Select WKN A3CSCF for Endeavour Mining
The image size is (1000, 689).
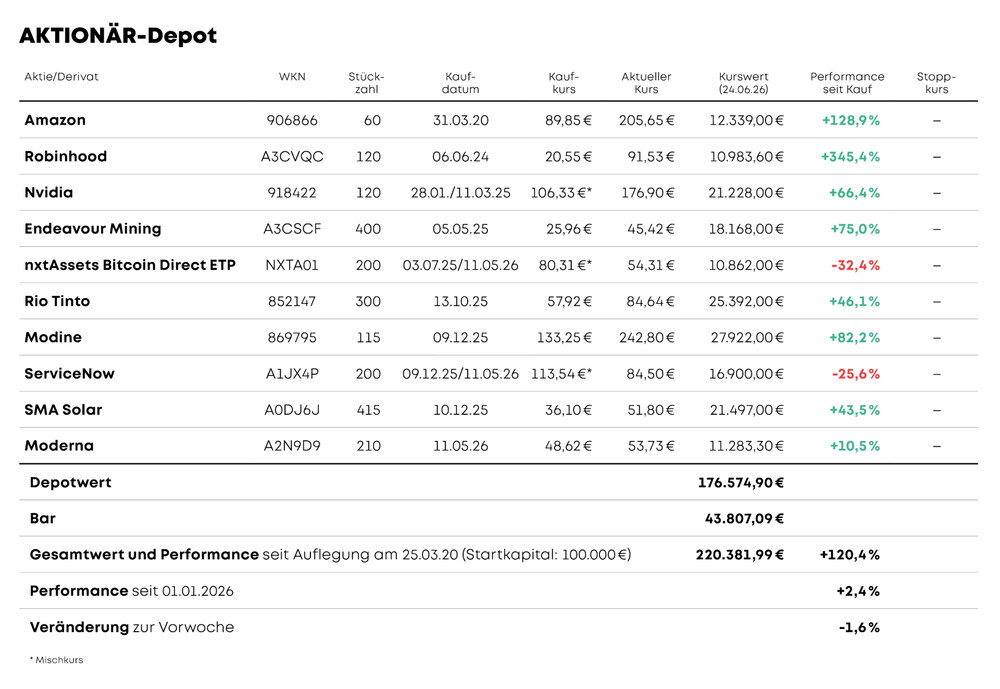[x=292, y=229]
